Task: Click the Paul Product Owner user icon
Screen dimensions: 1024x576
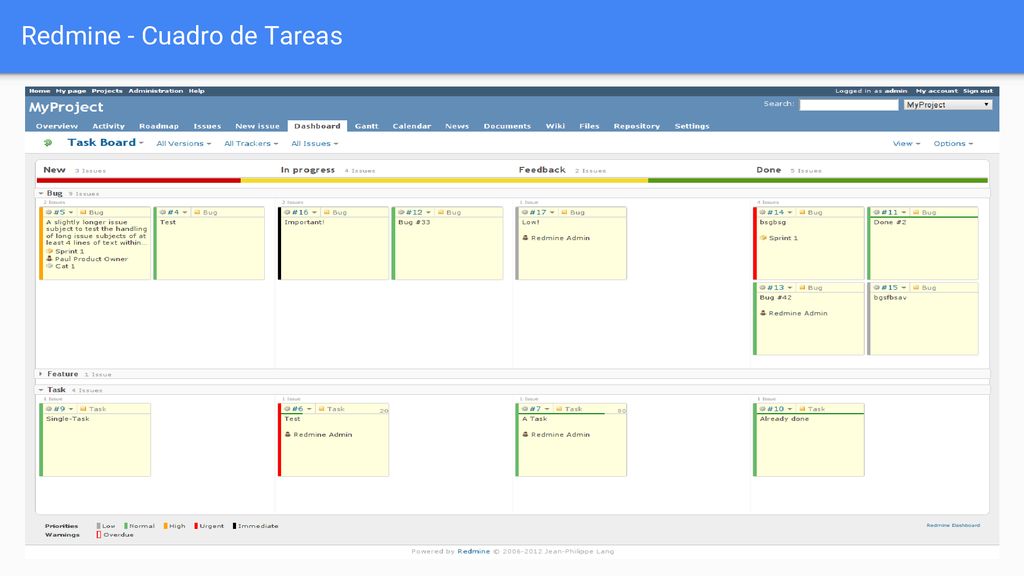Action: pos(50,259)
